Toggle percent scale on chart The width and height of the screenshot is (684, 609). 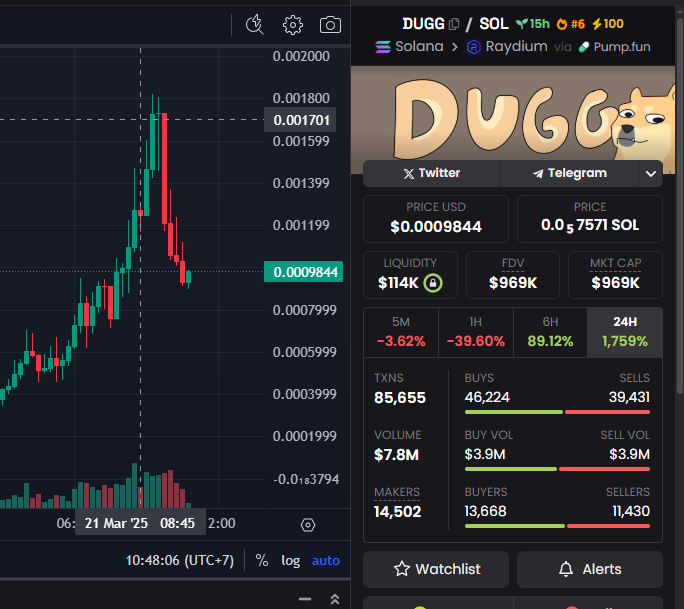coord(262,560)
